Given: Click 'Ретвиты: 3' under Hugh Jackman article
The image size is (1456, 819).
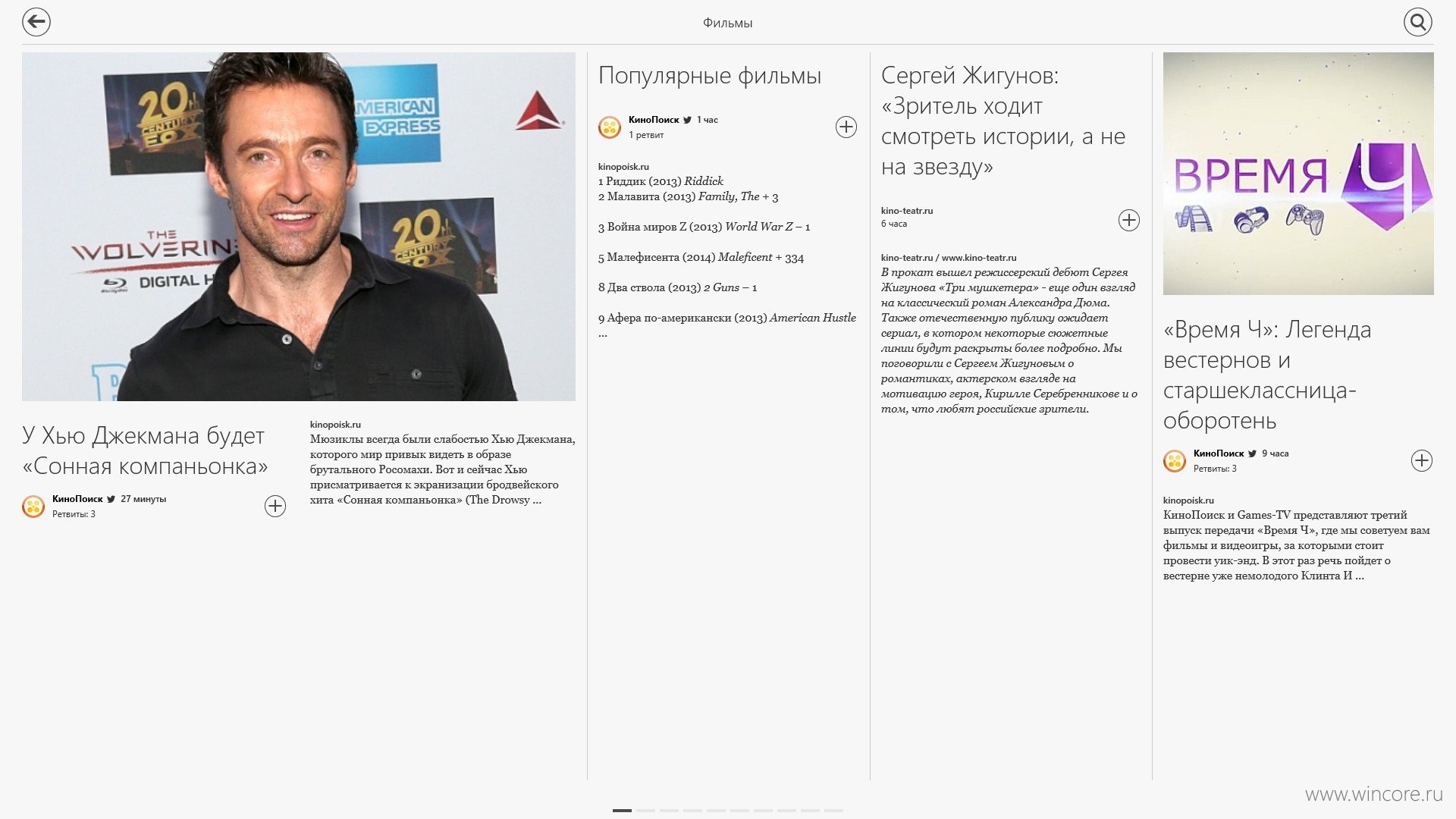Looking at the screenshot, I should click(74, 514).
